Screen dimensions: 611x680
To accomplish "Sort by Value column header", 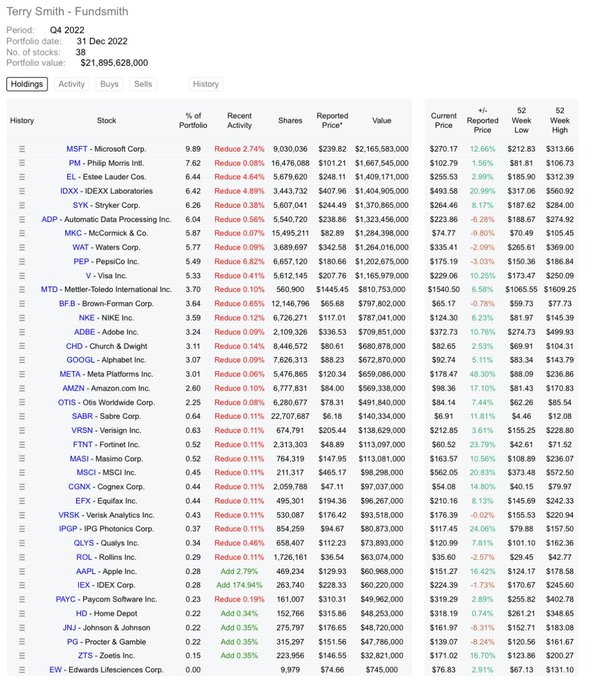I will coord(382,121).
